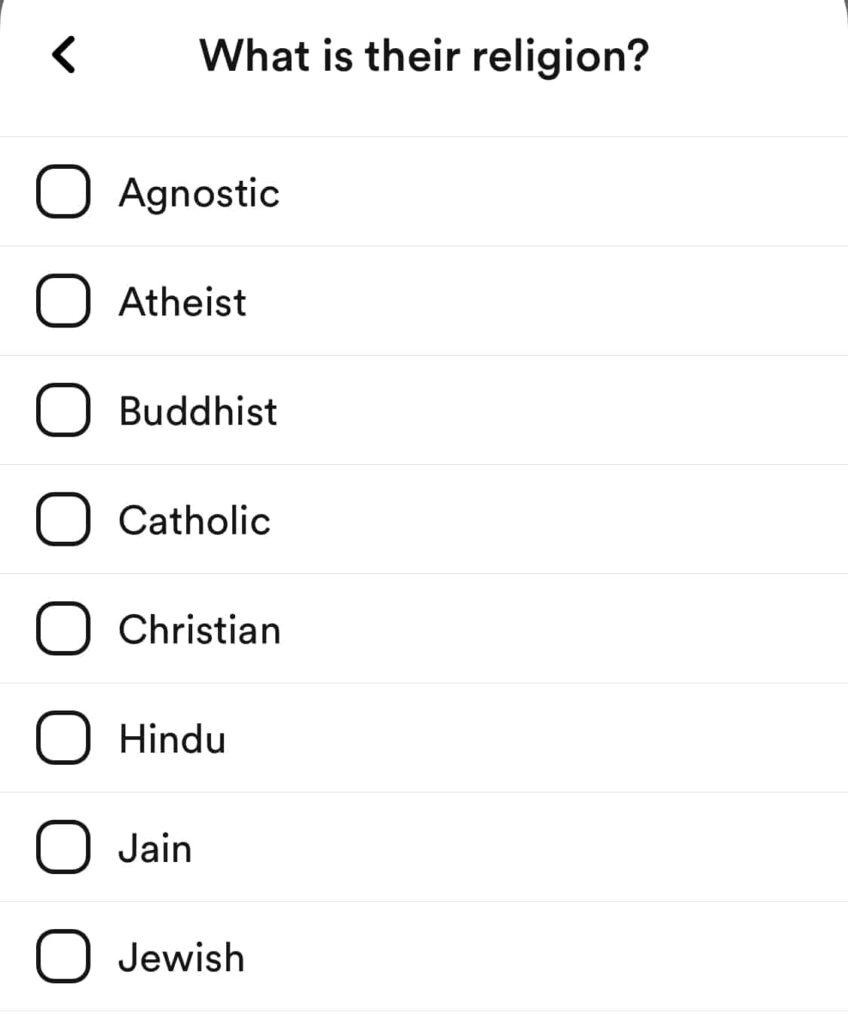This screenshot has height=1024, width=848.
Task: Check the Jain checkbox box
Action: point(64,848)
